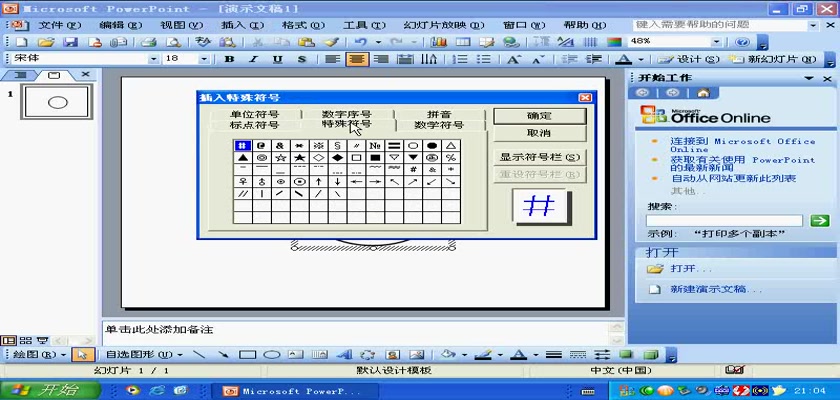Click the 显示符号栏 button
Image resolution: width=840 pixels, height=400 pixels.
tap(539, 157)
